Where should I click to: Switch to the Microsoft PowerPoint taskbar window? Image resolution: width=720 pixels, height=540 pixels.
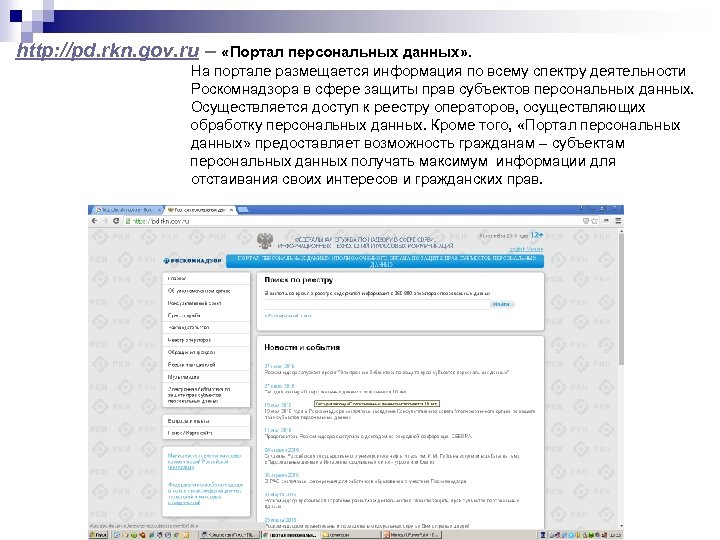tap(412, 535)
